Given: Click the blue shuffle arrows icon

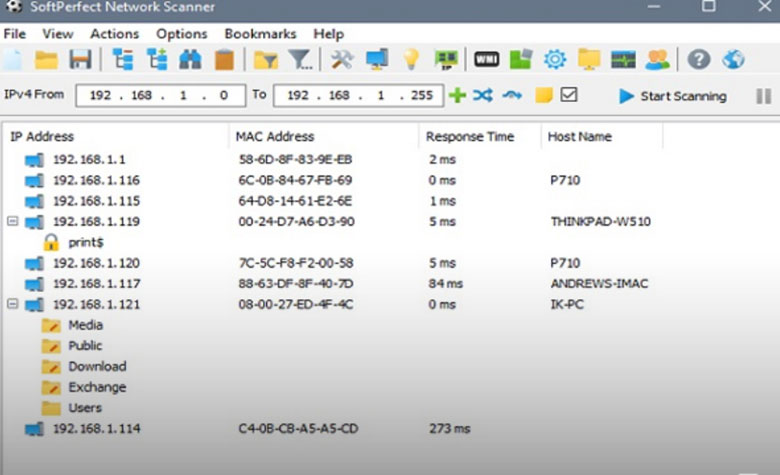Looking at the screenshot, I should [x=483, y=95].
